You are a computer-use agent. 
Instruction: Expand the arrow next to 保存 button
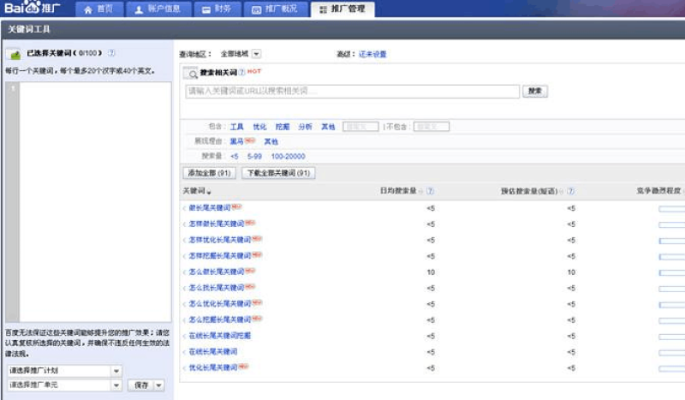click(159, 385)
